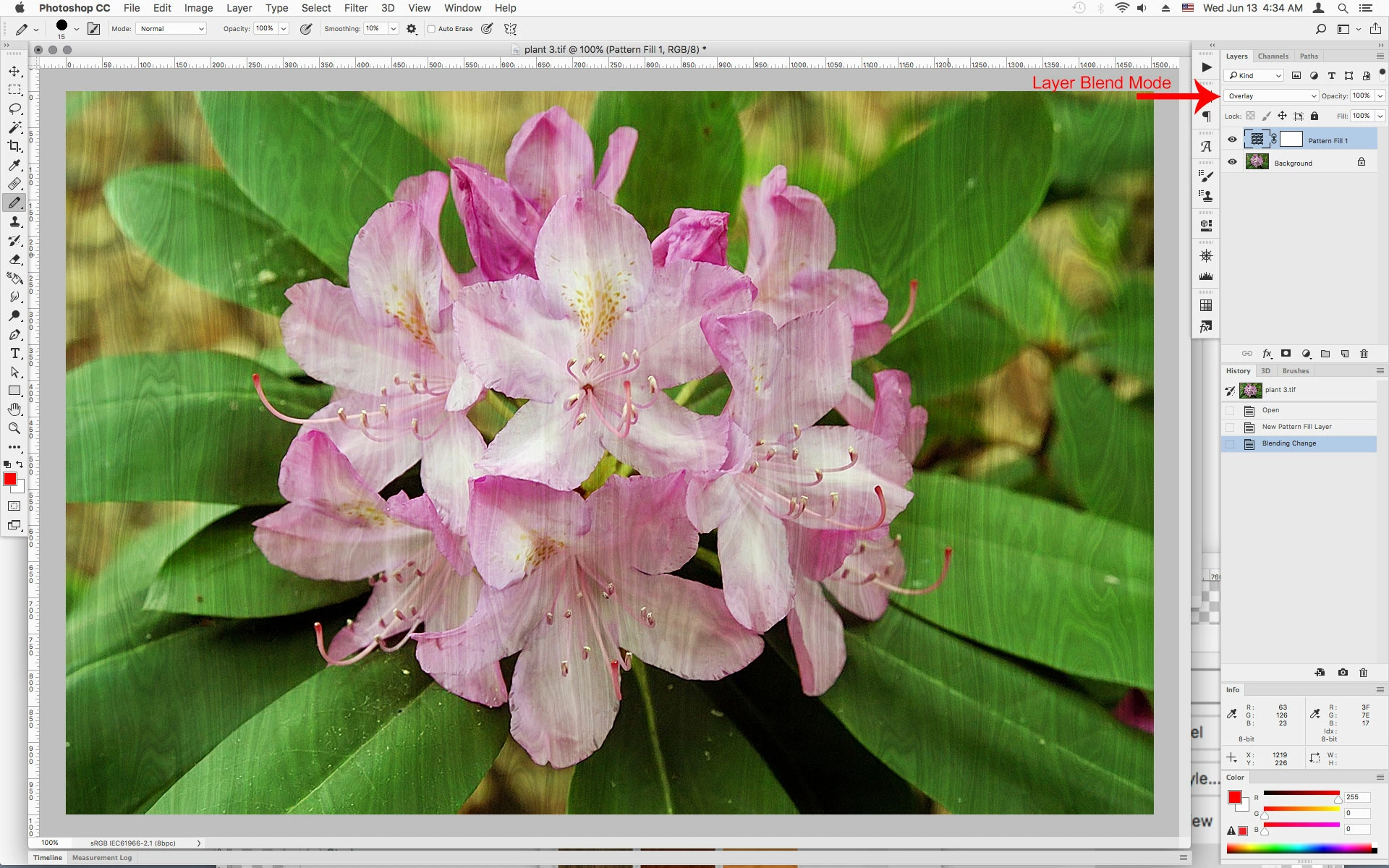Viewport: 1389px width, 868px height.
Task: Pick the Crop tool
Action: 14,146
